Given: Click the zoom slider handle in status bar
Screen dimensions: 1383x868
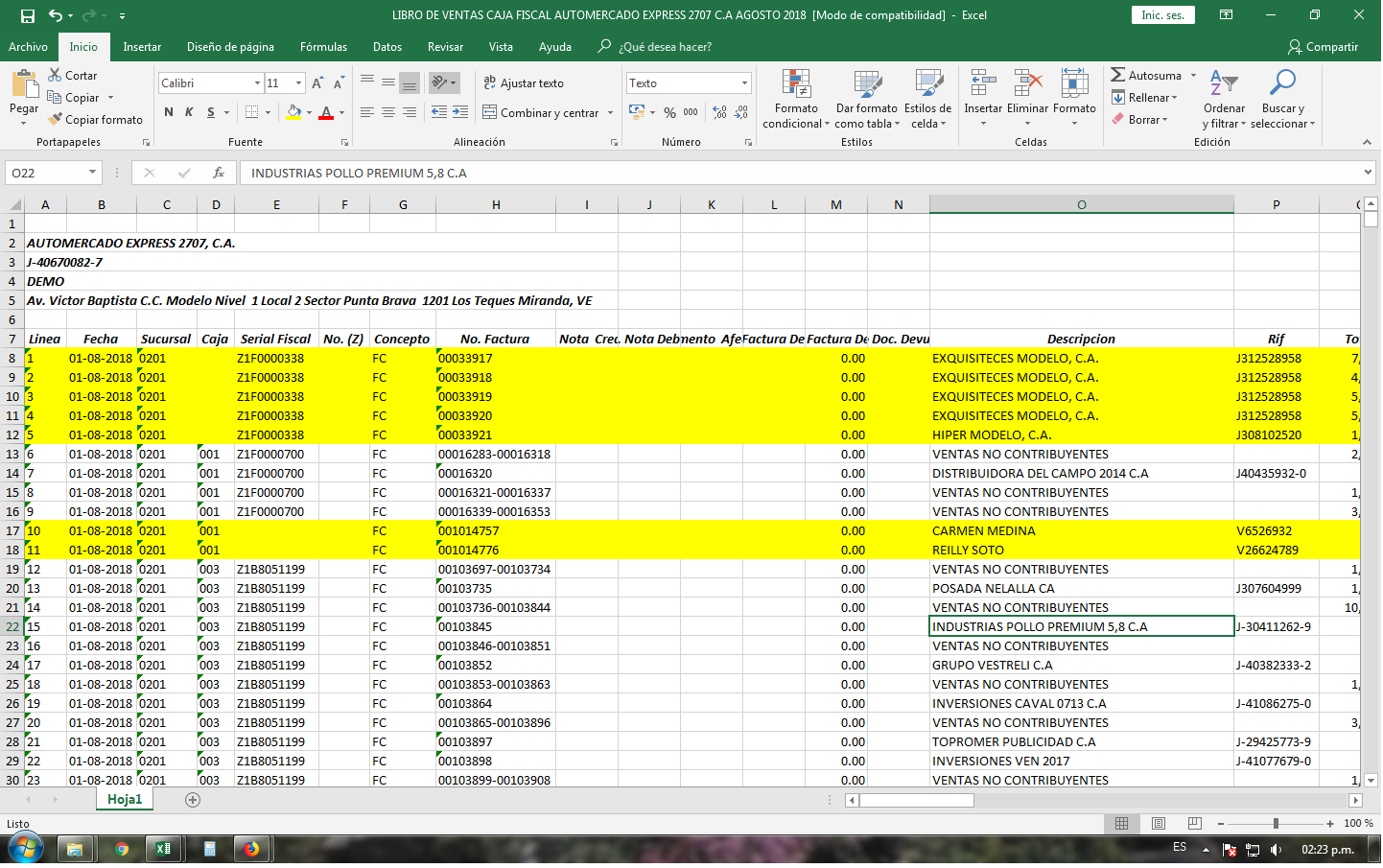Looking at the screenshot, I should coord(1276,824).
